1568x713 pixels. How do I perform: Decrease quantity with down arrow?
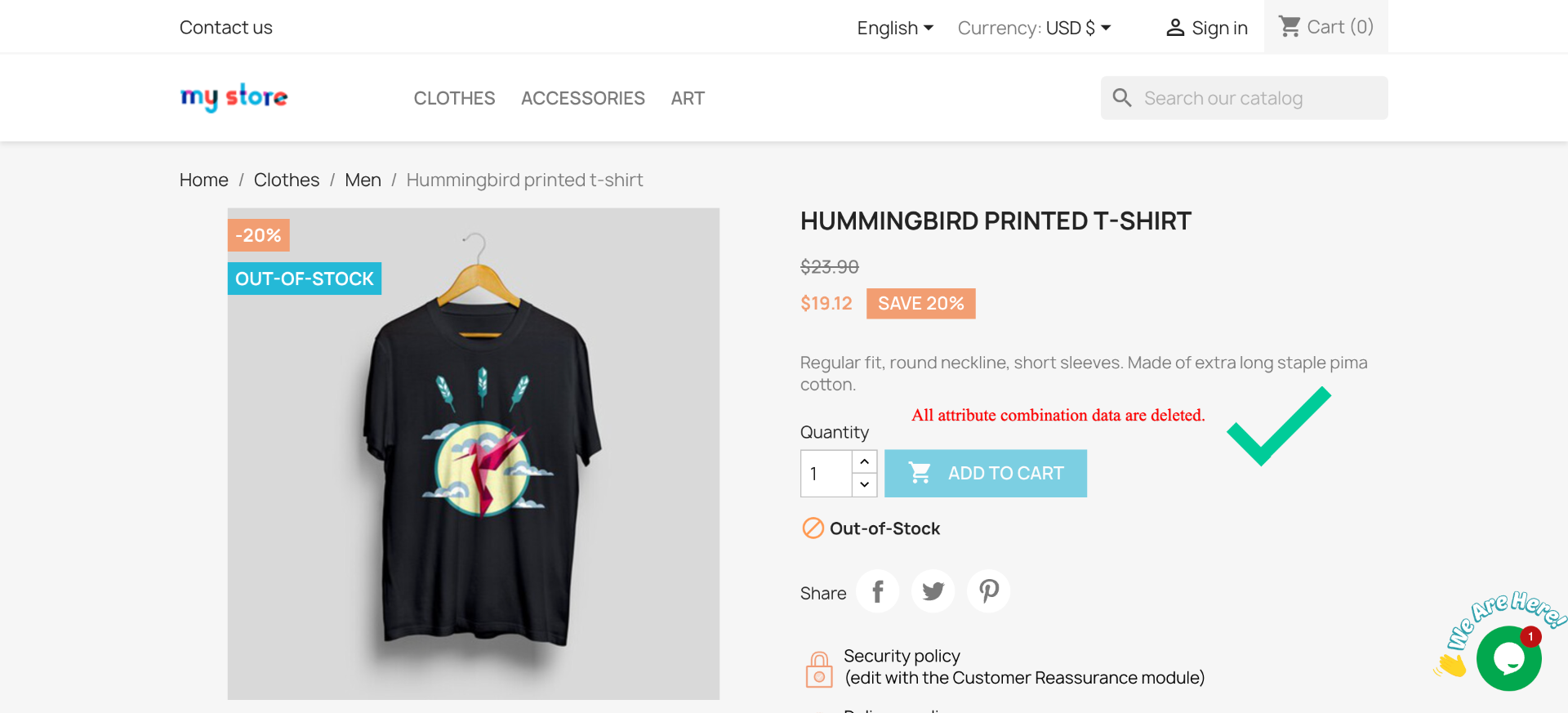864,484
